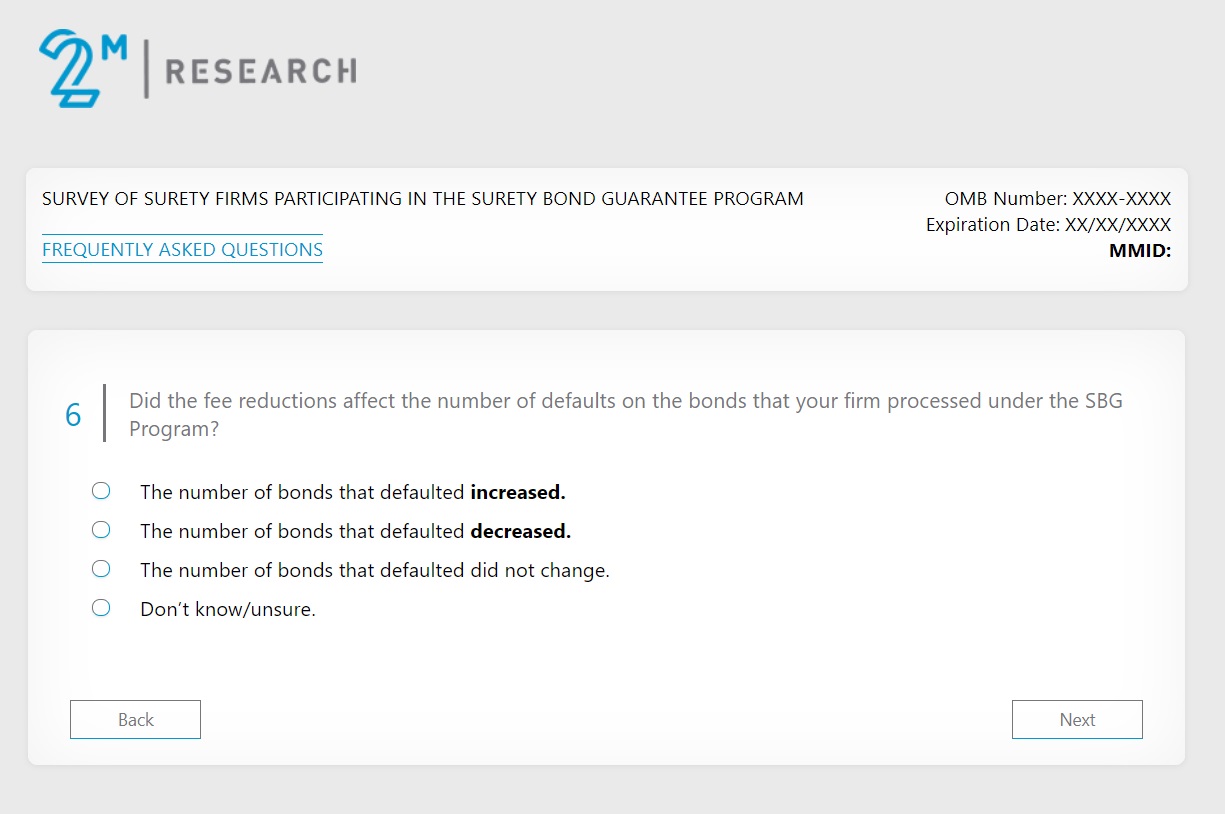This screenshot has width=1225, height=814.
Task: Click the RESEARCH wordmark in the header
Action: [260, 71]
